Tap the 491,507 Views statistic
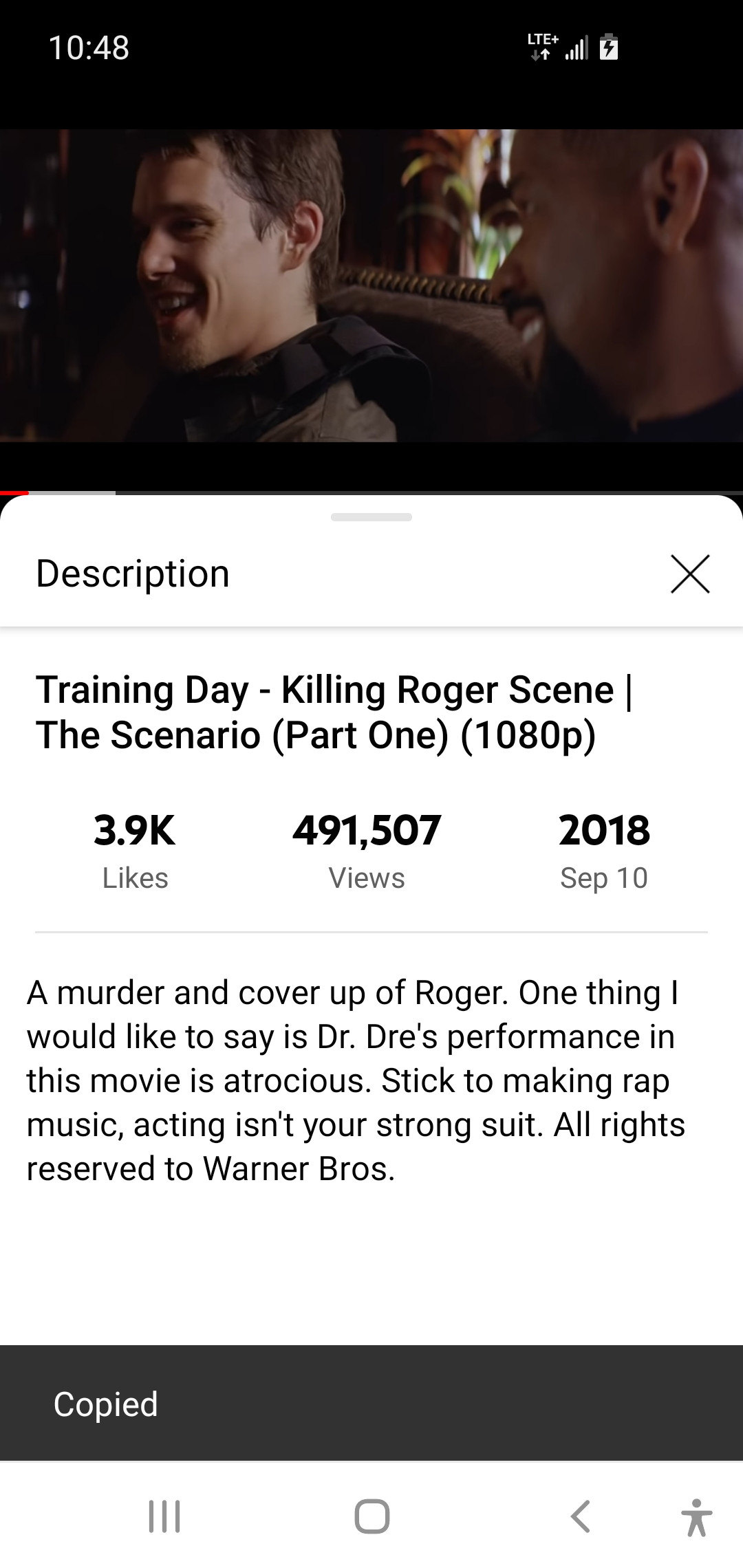This screenshot has height=1568, width=743. pos(367,850)
